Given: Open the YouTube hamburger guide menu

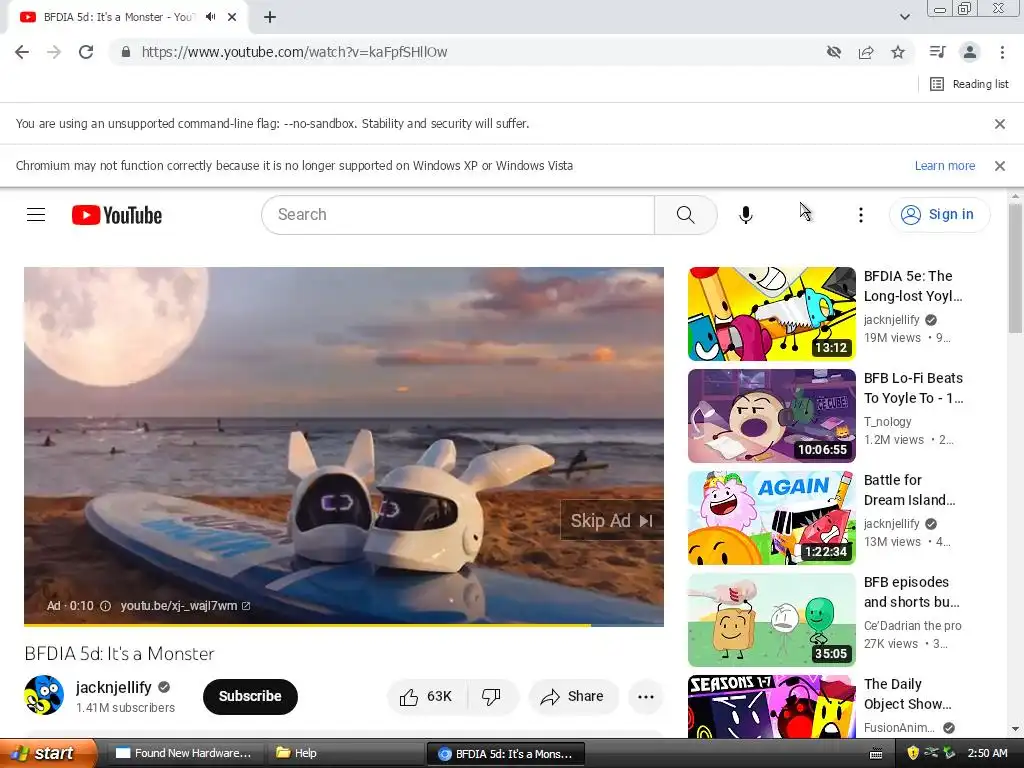Looking at the screenshot, I should [36, 215].
